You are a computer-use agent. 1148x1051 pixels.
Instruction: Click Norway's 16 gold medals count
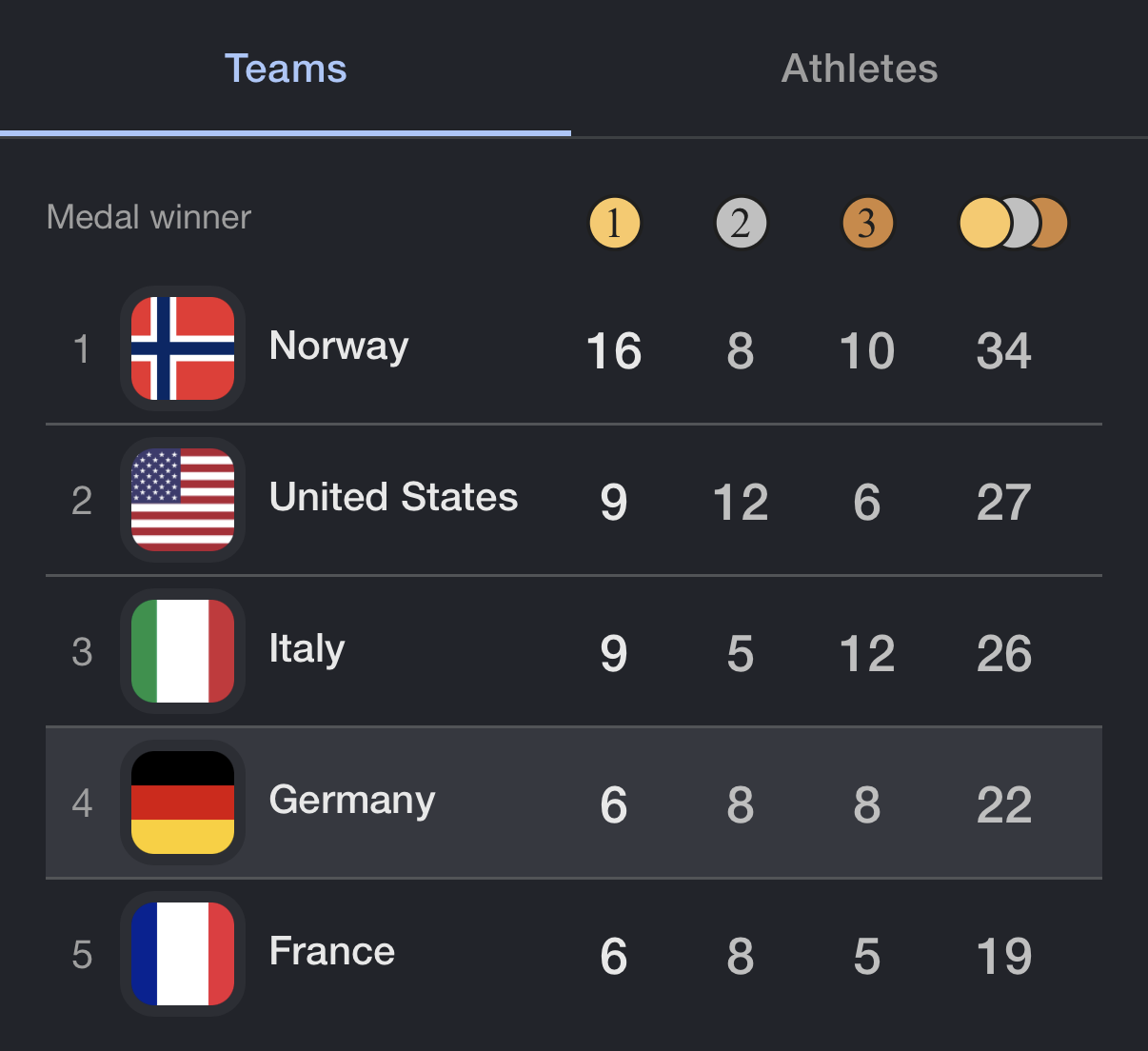614,351
